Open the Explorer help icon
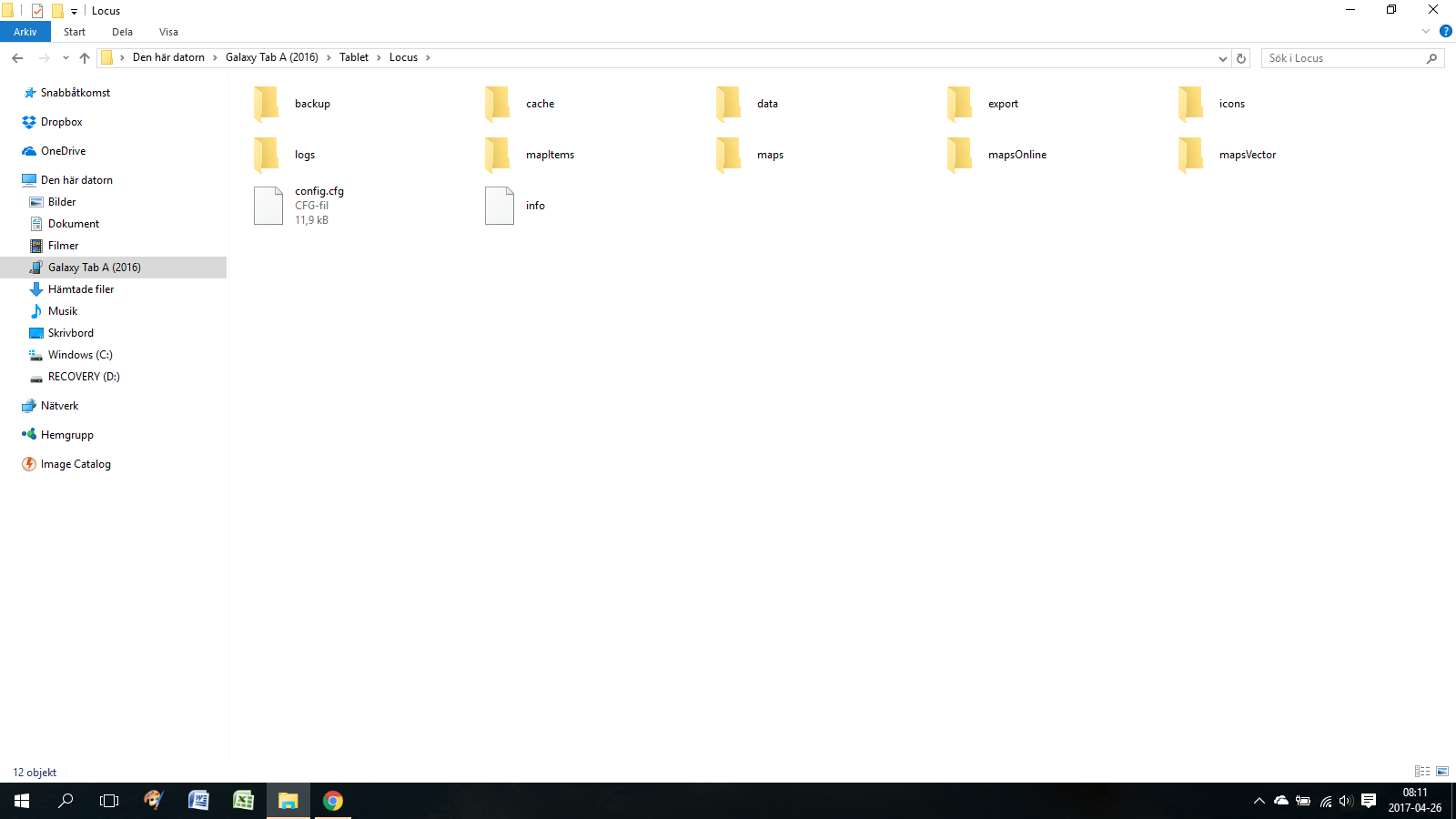 [x=1446, y=31]
